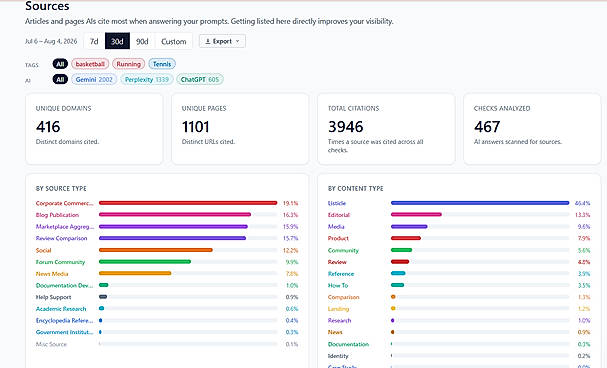
Task: Click the Review Comparison source type label
Action: 61,238
